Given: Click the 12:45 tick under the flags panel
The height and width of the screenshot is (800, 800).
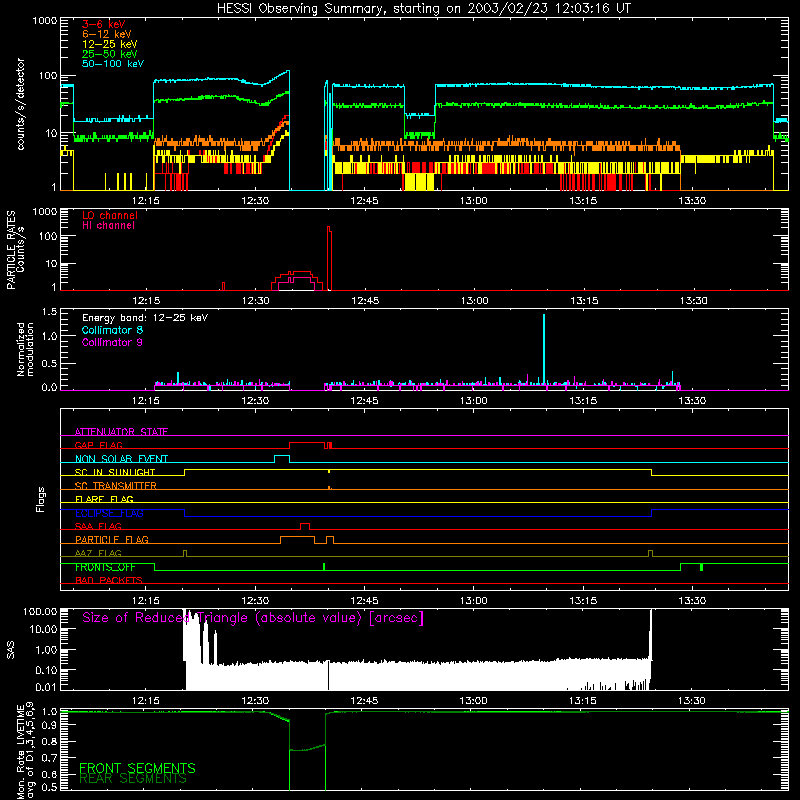Looking at the screenshot, I should click(364, 601).
